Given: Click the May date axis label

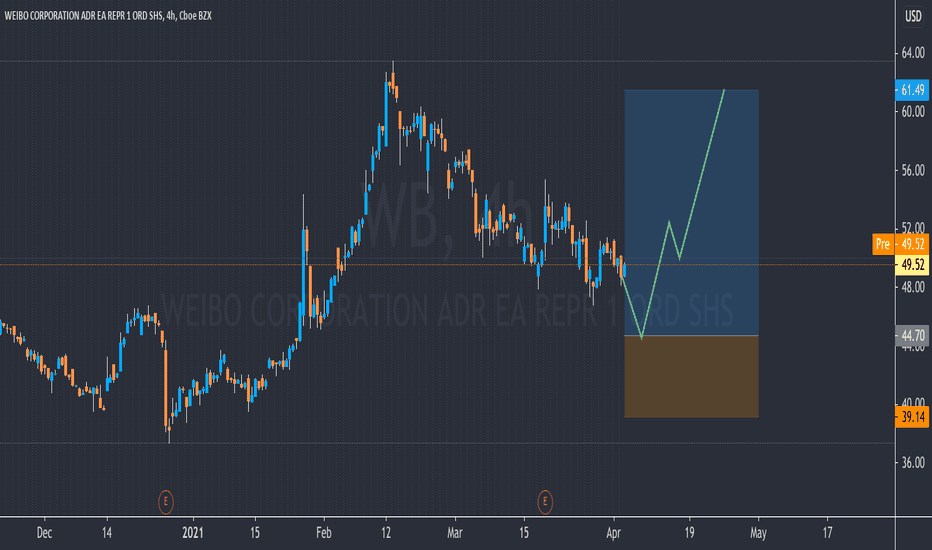Looking at the screenshot, I should [758, 533].
